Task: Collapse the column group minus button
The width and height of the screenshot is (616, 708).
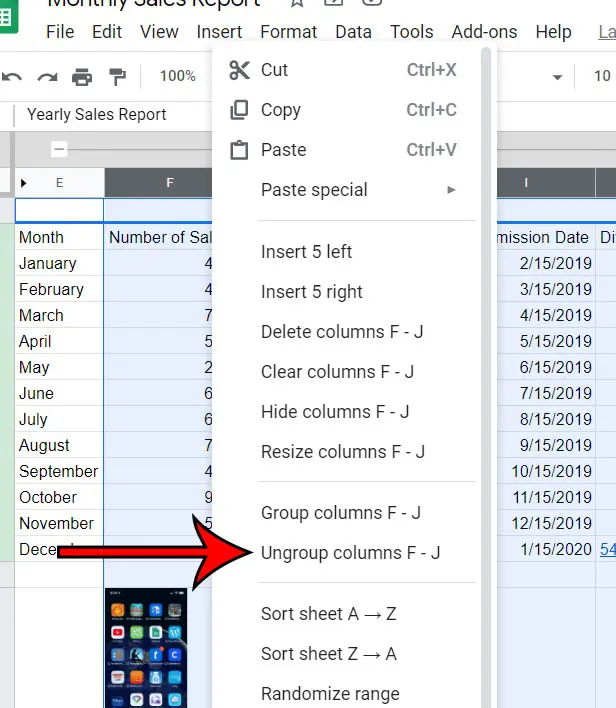Action: [x=59, y=150]
